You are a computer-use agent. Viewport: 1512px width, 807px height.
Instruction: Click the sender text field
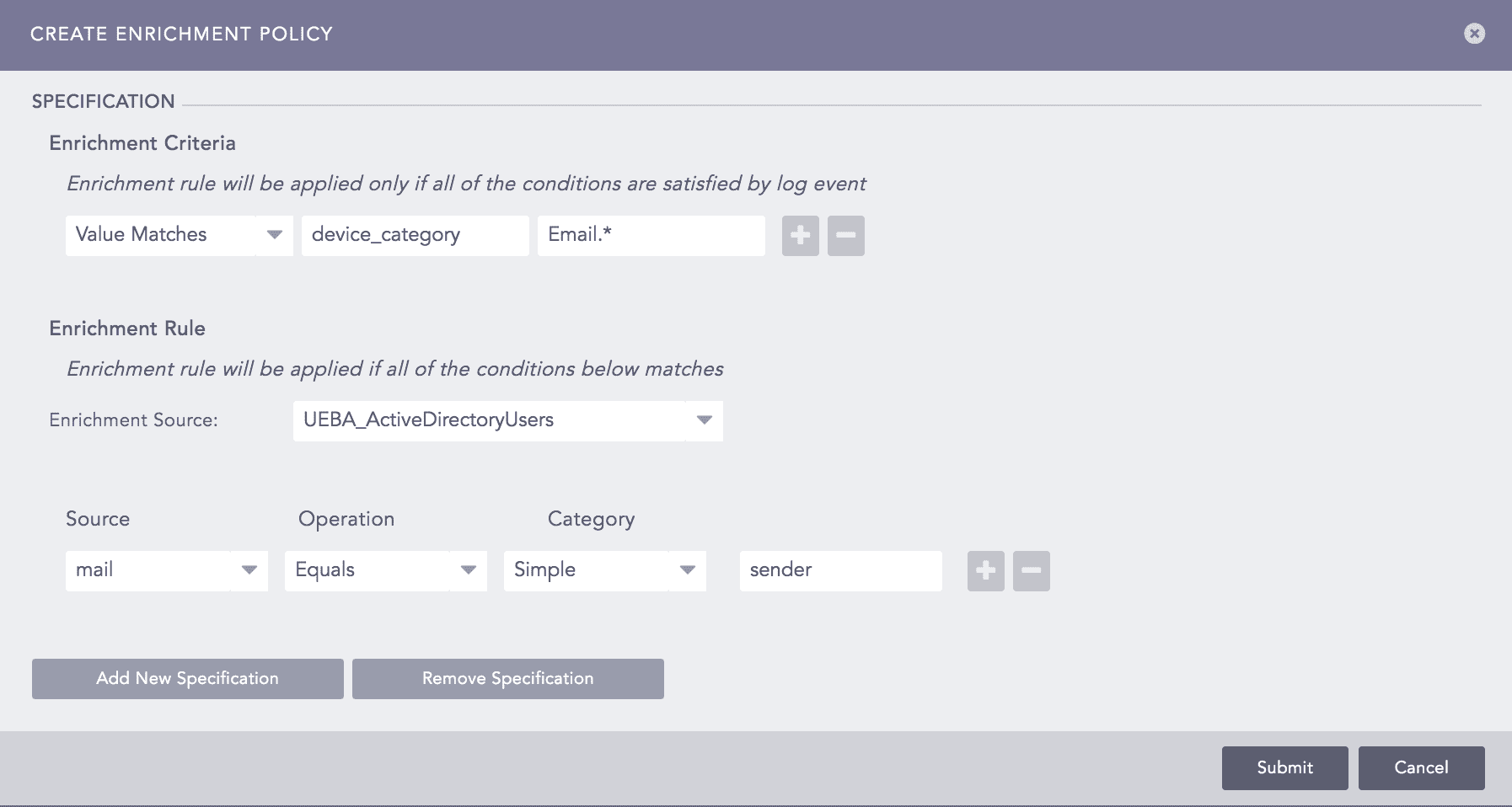point(840,570)
